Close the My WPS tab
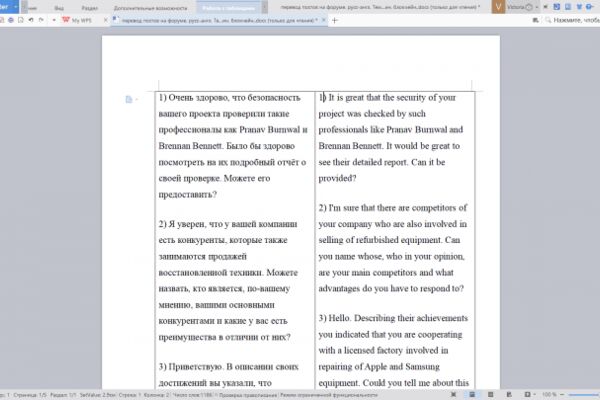 [x=106, y=20]
